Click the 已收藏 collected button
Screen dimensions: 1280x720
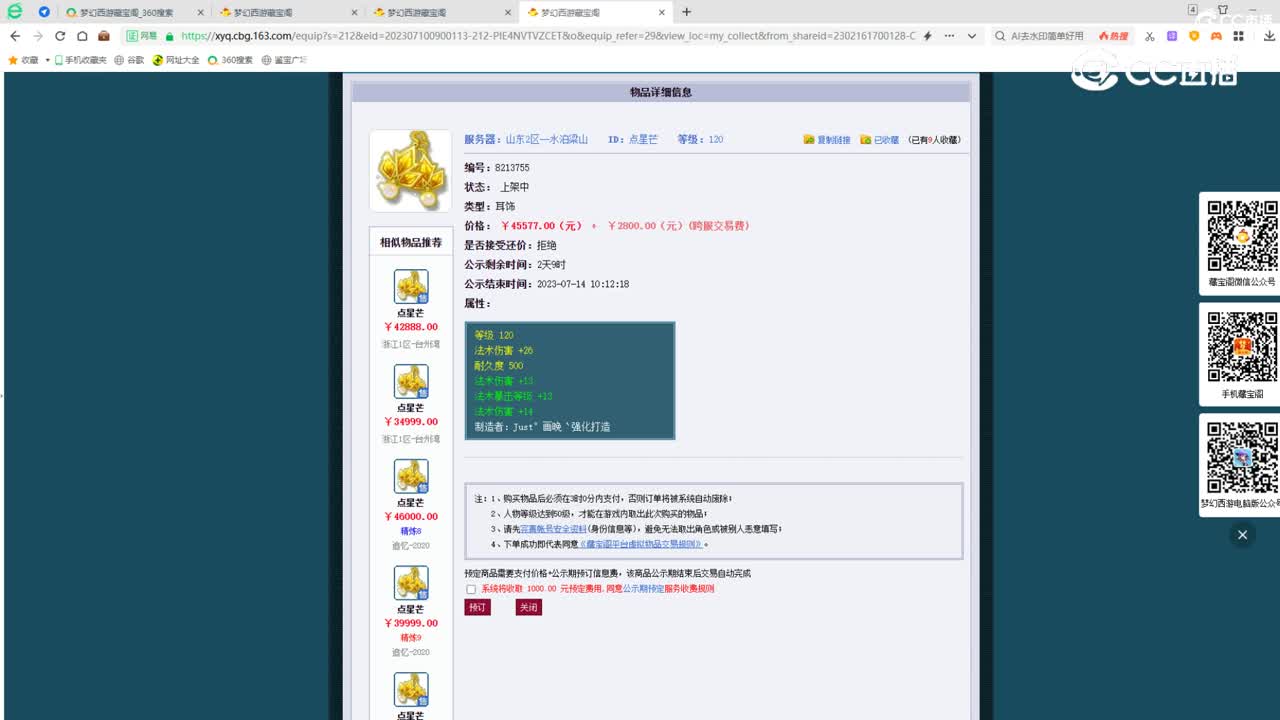tap(880, 140)
